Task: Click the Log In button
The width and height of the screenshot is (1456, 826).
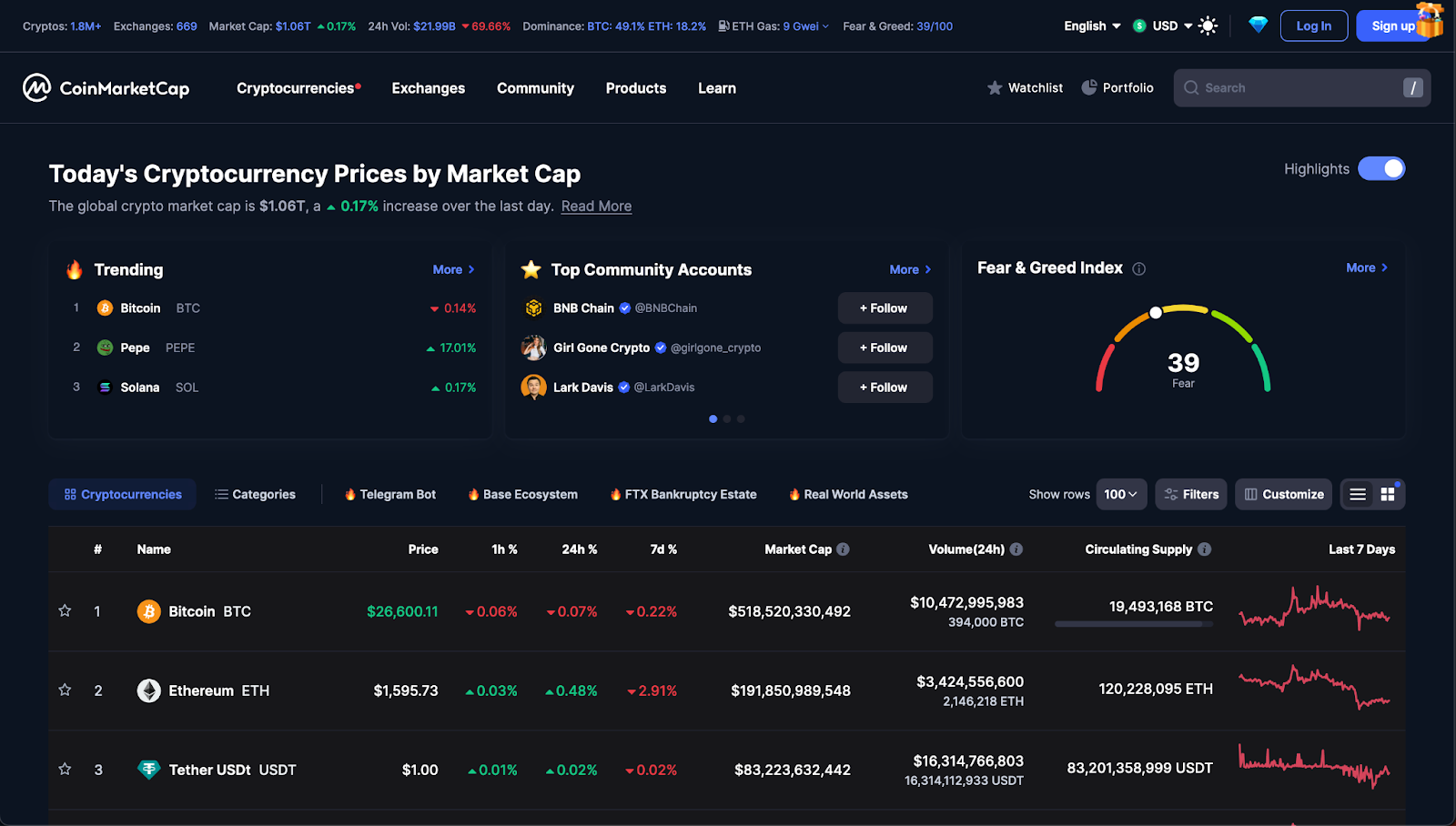Action: (1313, 25)
